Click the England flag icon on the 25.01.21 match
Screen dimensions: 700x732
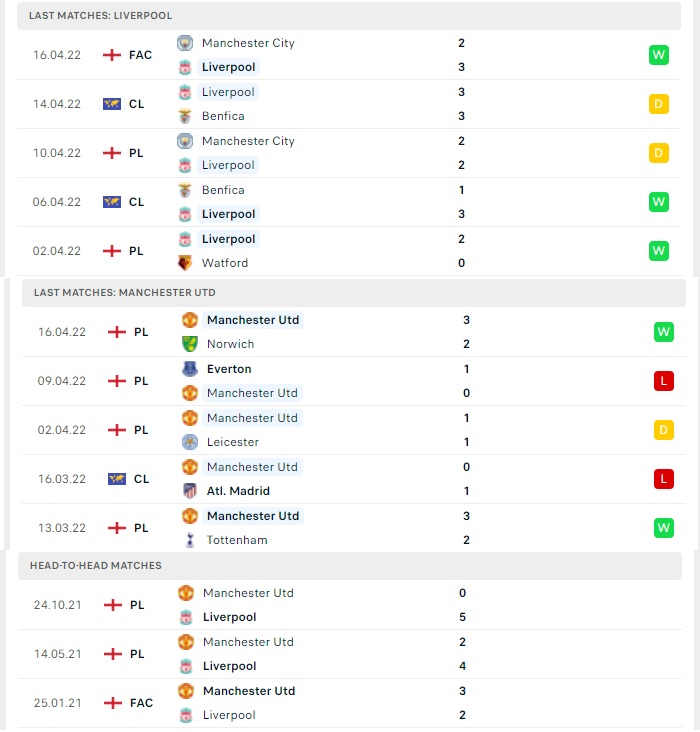click(x=113, y=703)
